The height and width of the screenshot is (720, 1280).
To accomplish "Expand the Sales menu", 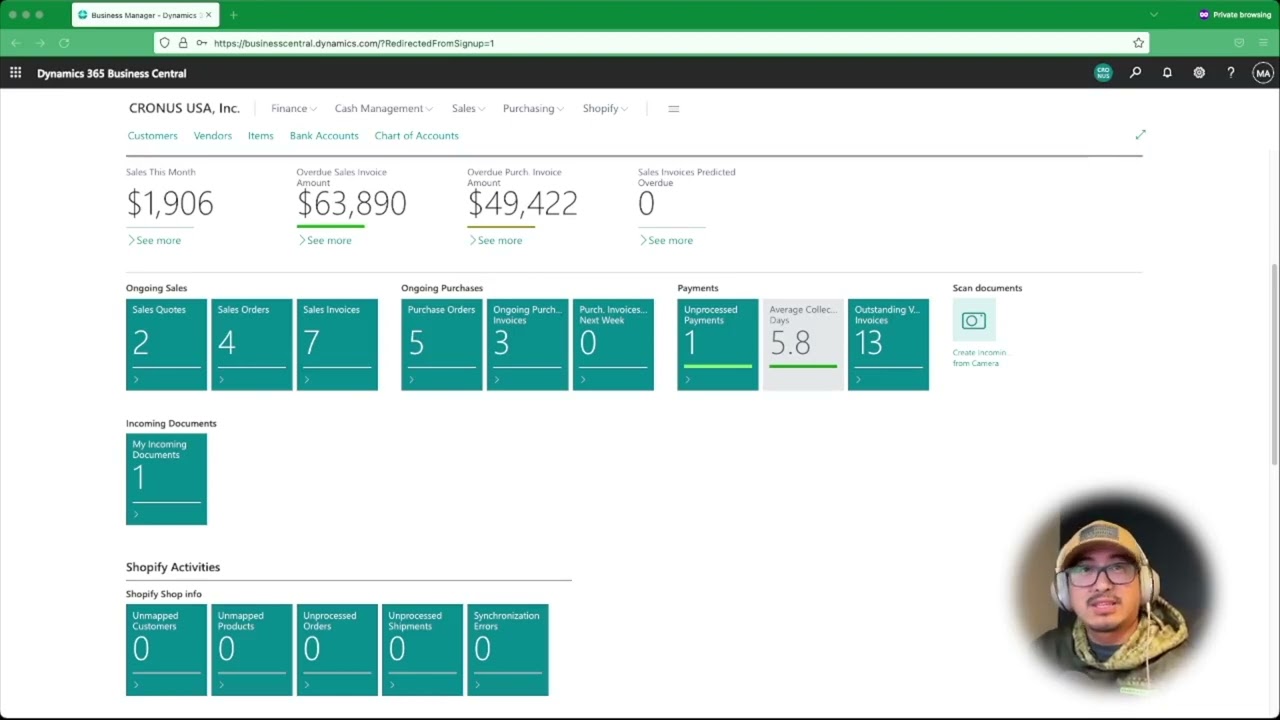I will point(468,108).
